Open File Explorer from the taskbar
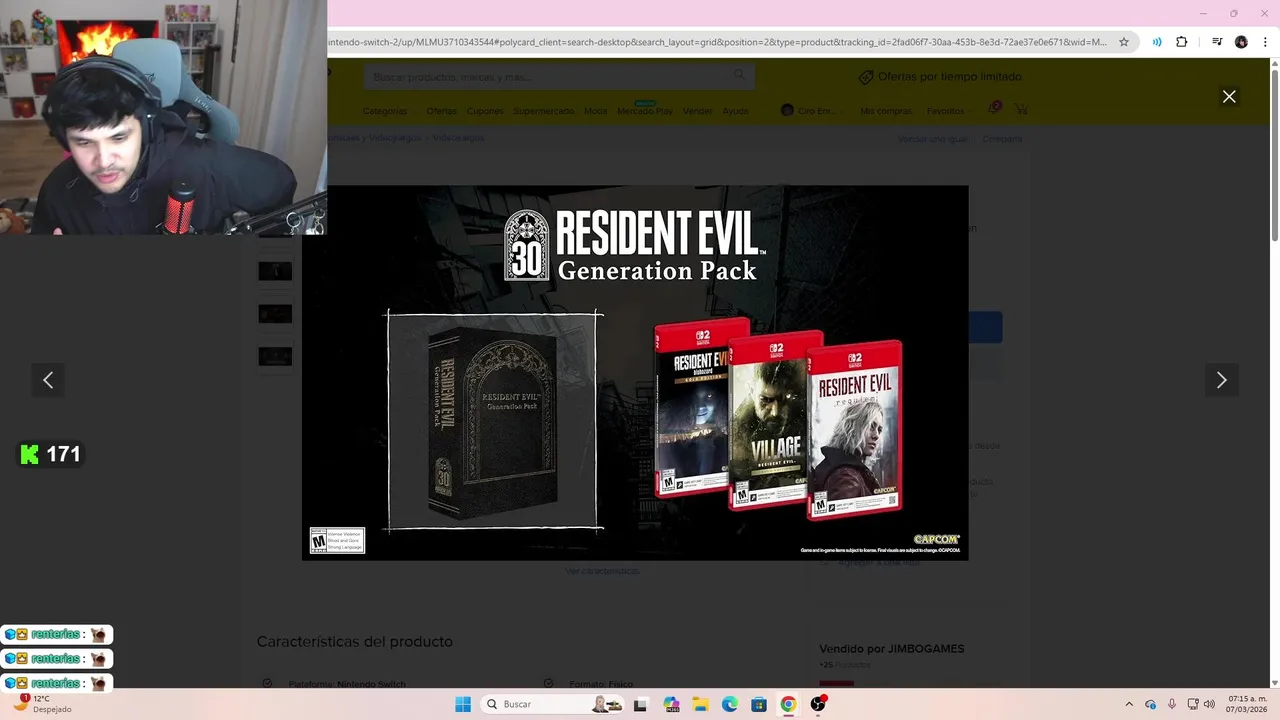Screen dimensions: 1280x720 [x=701, y=704]
